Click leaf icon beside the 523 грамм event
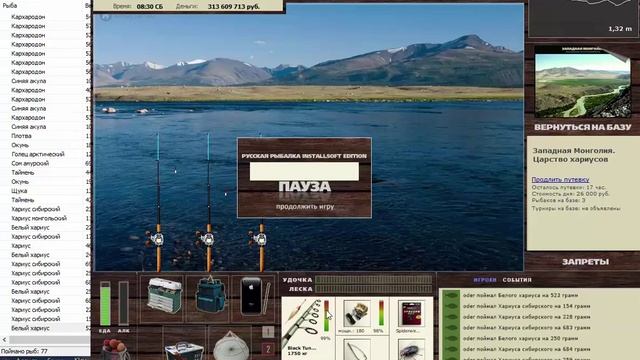This screenshot has width=640, height=360. pos(451,295)
